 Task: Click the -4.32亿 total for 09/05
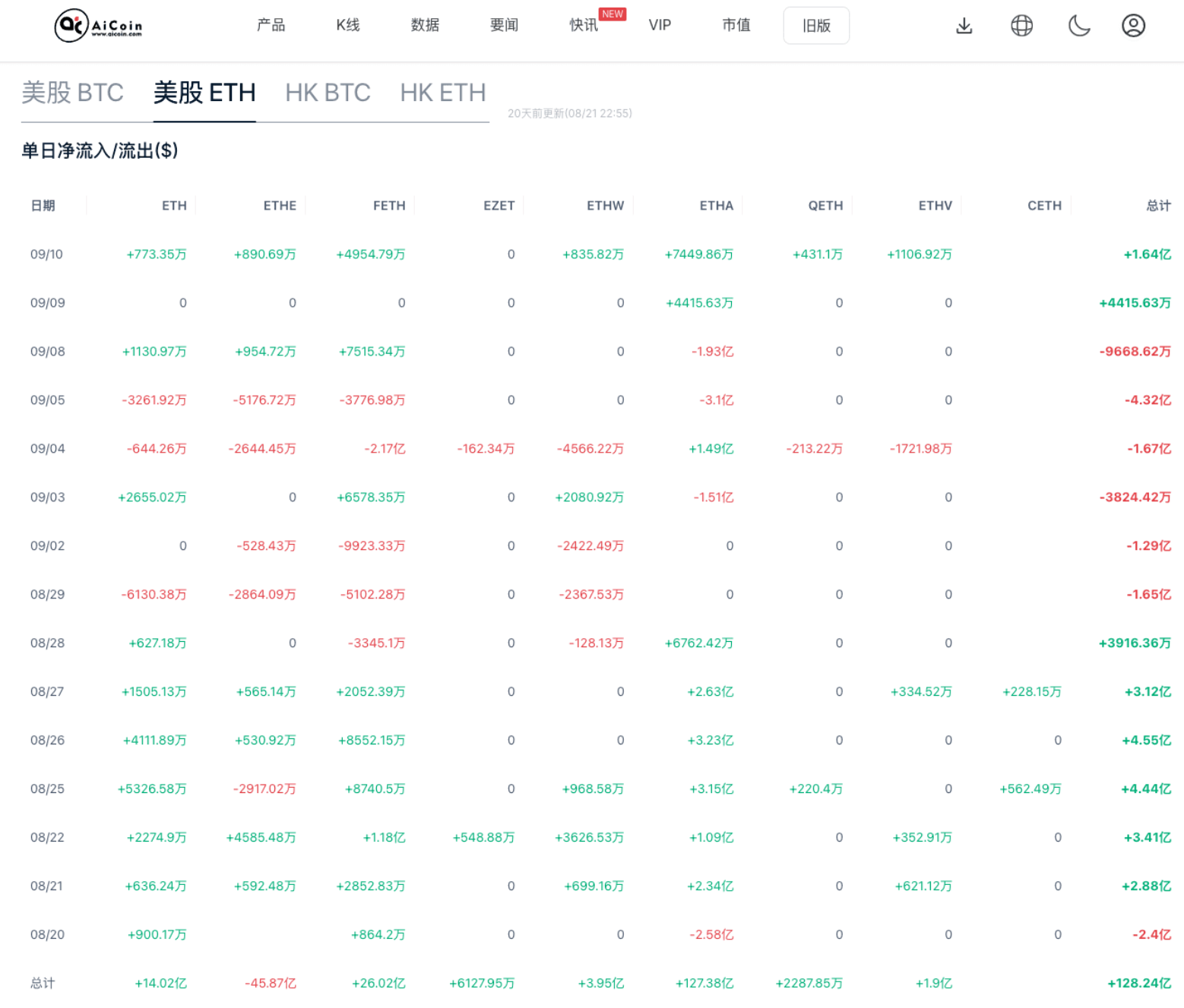[1148, 400]
